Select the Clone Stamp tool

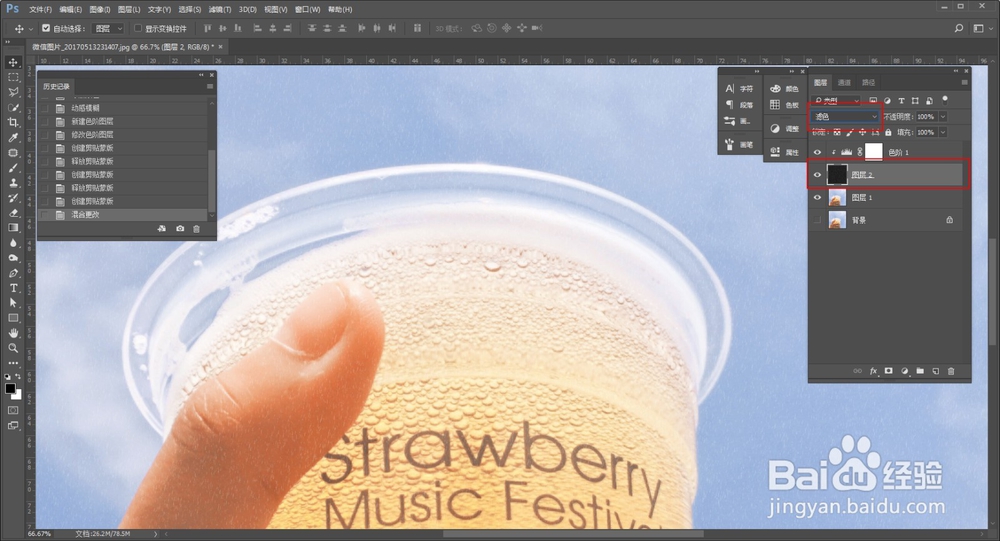coord(13,183)
